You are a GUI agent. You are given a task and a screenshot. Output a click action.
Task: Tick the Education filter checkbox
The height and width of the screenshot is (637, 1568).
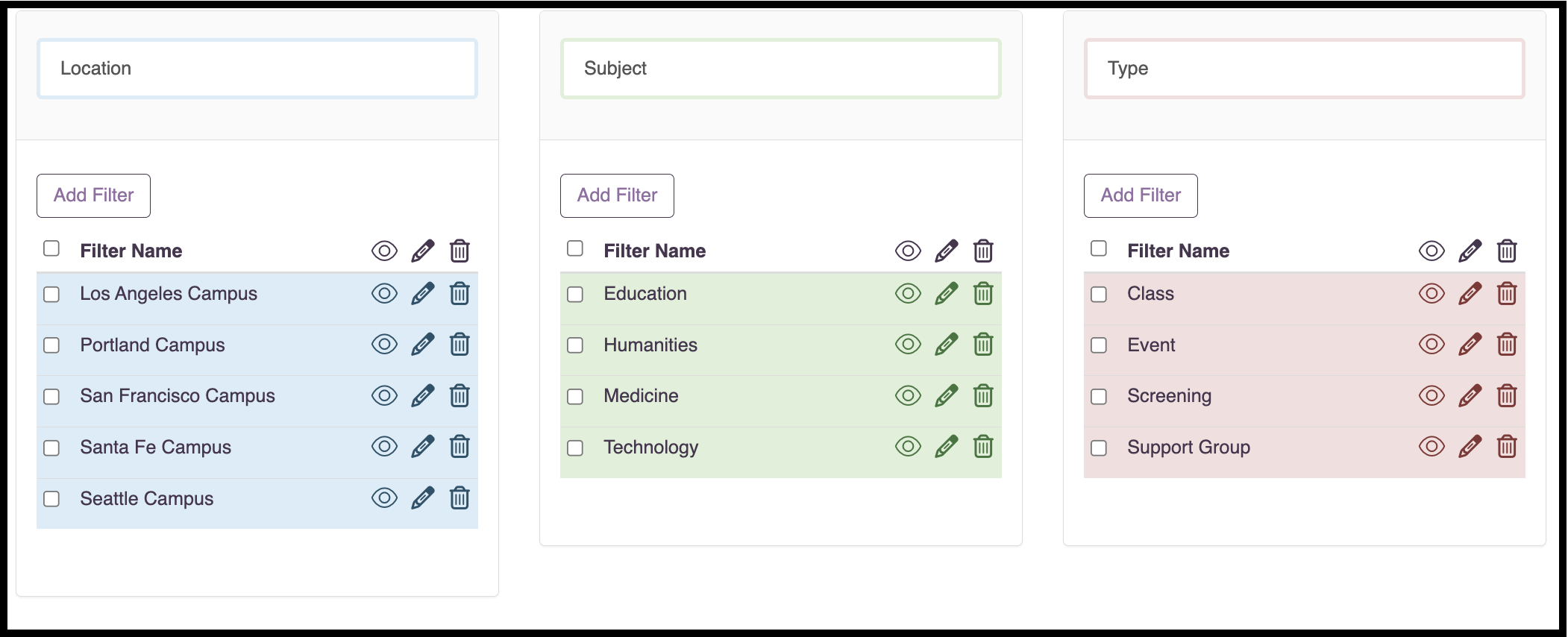point(575,295)
